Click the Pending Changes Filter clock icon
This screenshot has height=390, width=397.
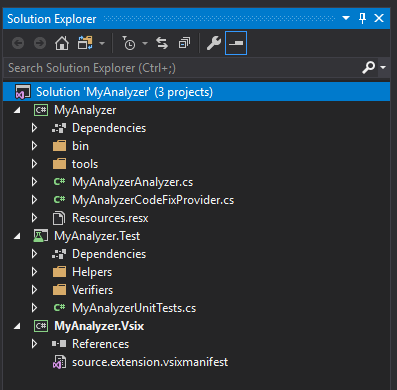point(129,43)
